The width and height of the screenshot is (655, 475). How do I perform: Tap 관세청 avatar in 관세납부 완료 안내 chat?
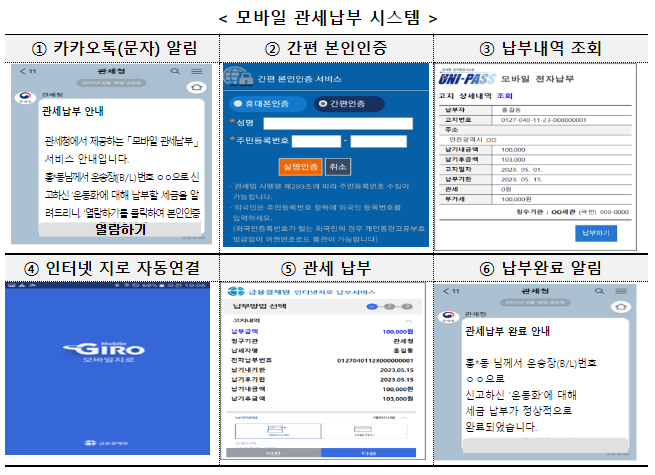449,317
